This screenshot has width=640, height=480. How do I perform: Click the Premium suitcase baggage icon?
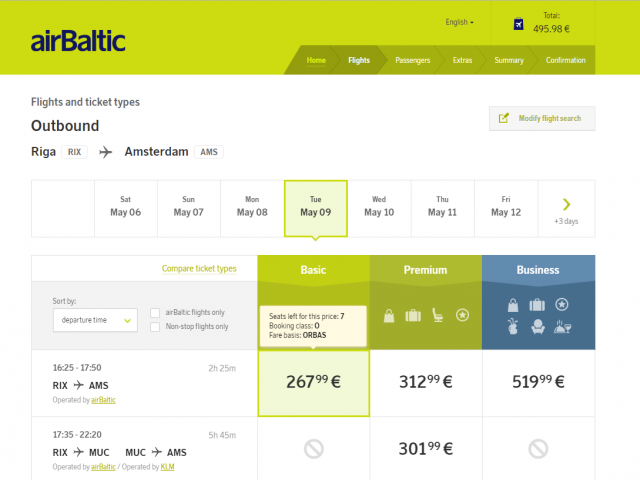coord(413,316)
